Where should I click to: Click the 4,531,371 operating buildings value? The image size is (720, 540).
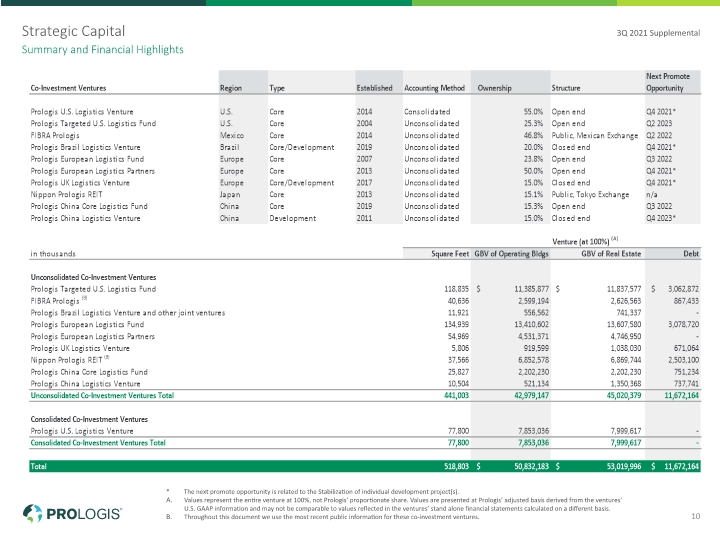[x=533, y=337]
